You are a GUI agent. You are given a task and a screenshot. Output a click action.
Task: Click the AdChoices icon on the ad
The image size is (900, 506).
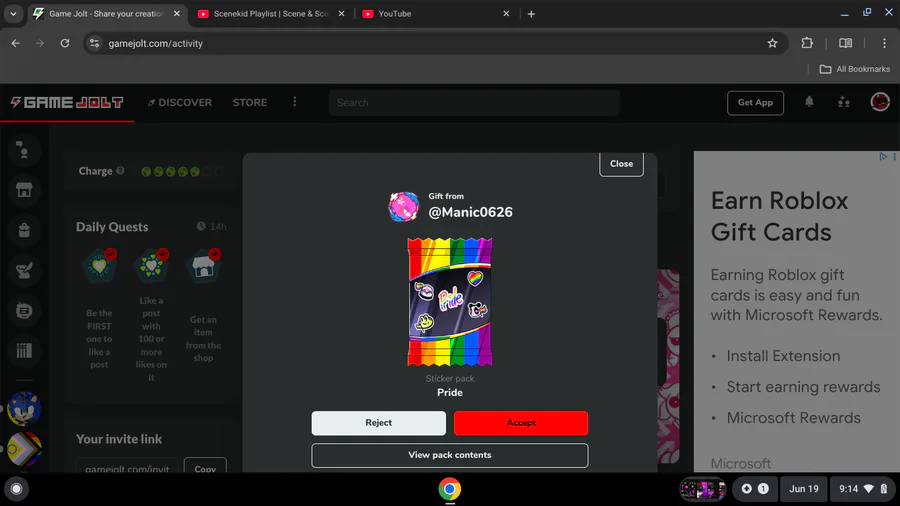(883, 156)
